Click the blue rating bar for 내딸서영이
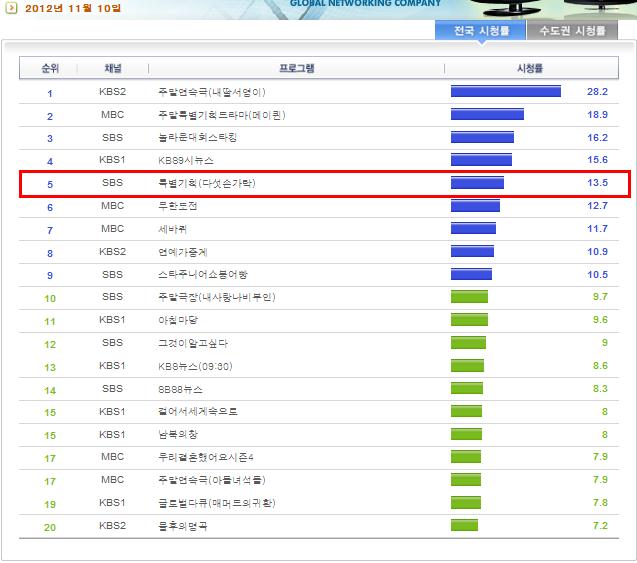Viewport: 637px width, 563px height. coord(506,91)
